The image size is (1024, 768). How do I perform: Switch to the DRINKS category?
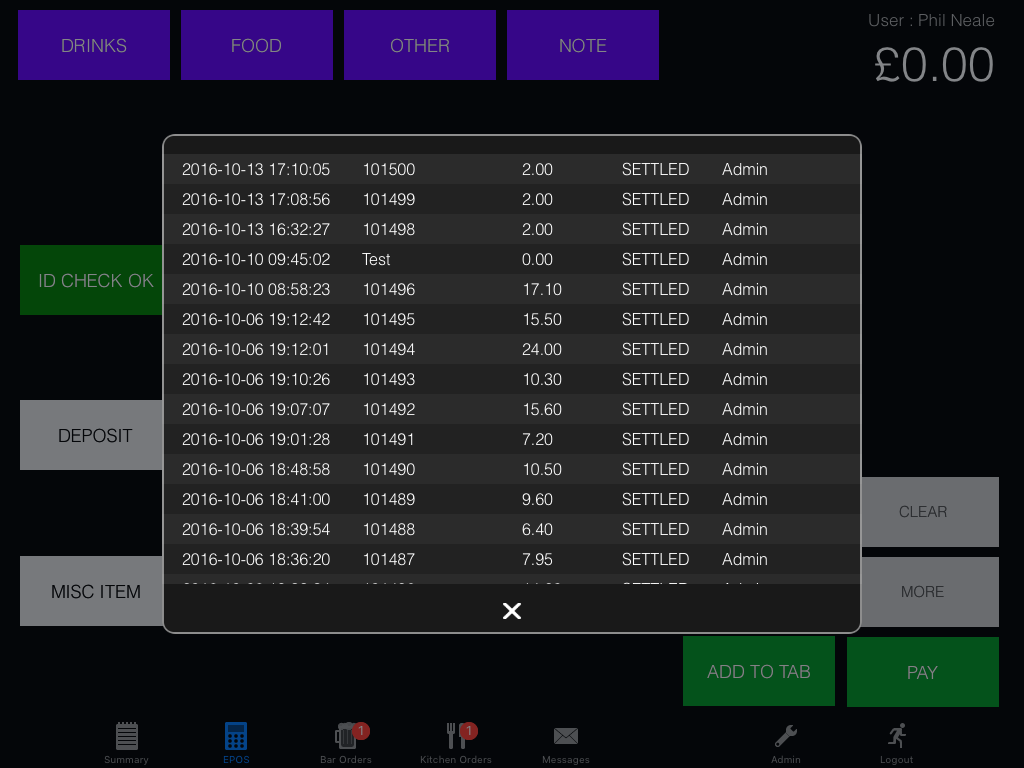[x=94, y=45]
